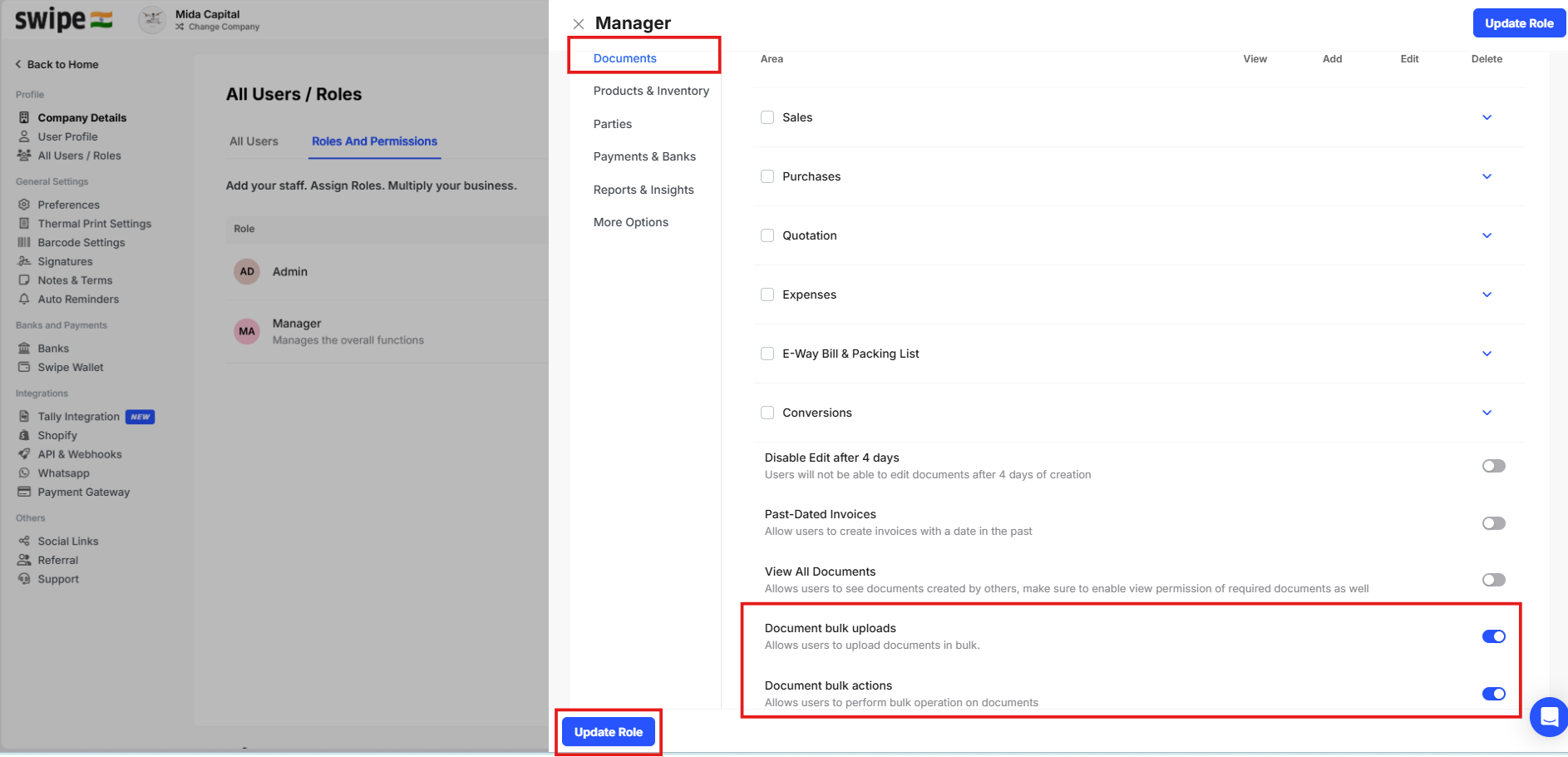1568x757 pixels.
Task: Enable the View All Documents toggle
Action: 1493,580
